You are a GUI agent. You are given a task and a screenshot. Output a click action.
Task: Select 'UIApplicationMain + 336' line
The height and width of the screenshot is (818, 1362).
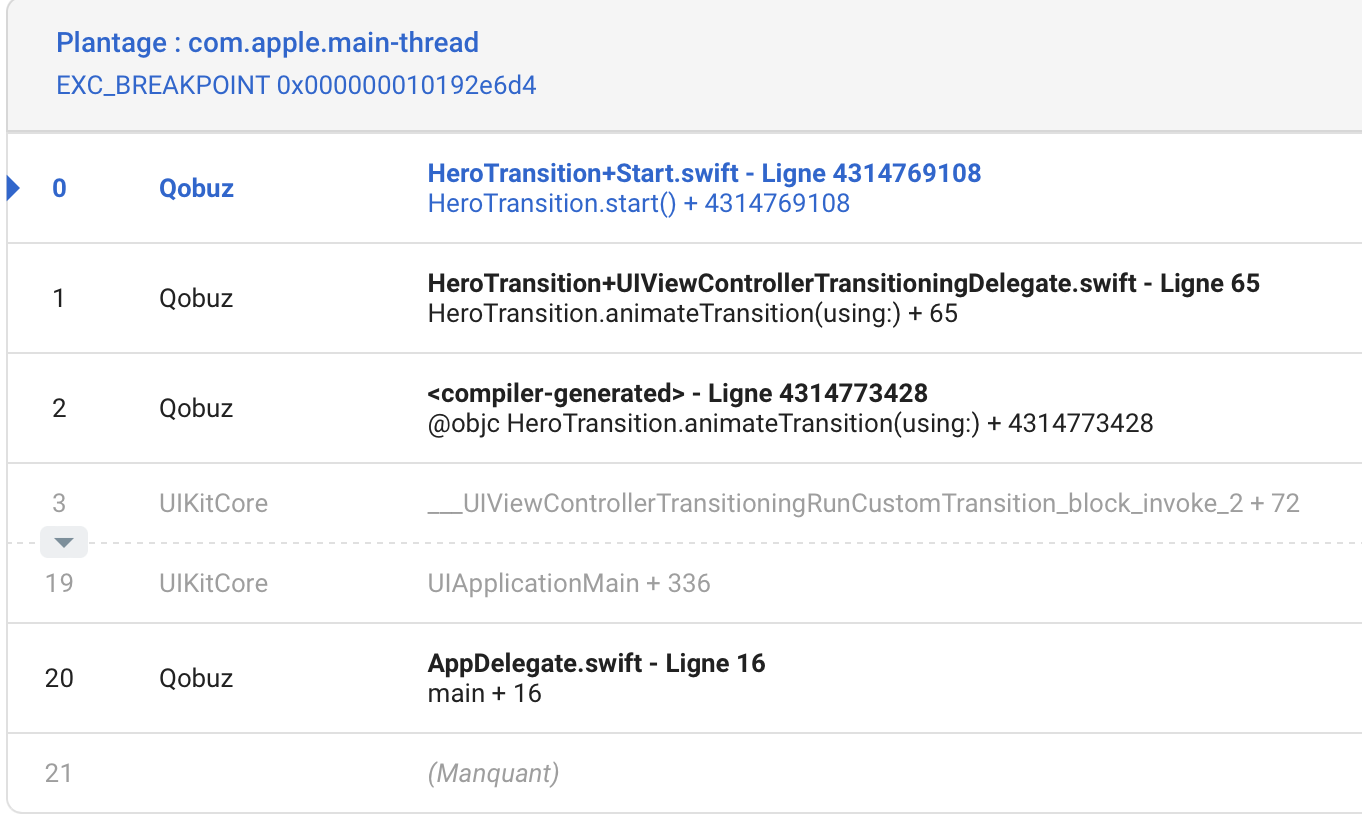pyautogui.click(x=569, y=583)
